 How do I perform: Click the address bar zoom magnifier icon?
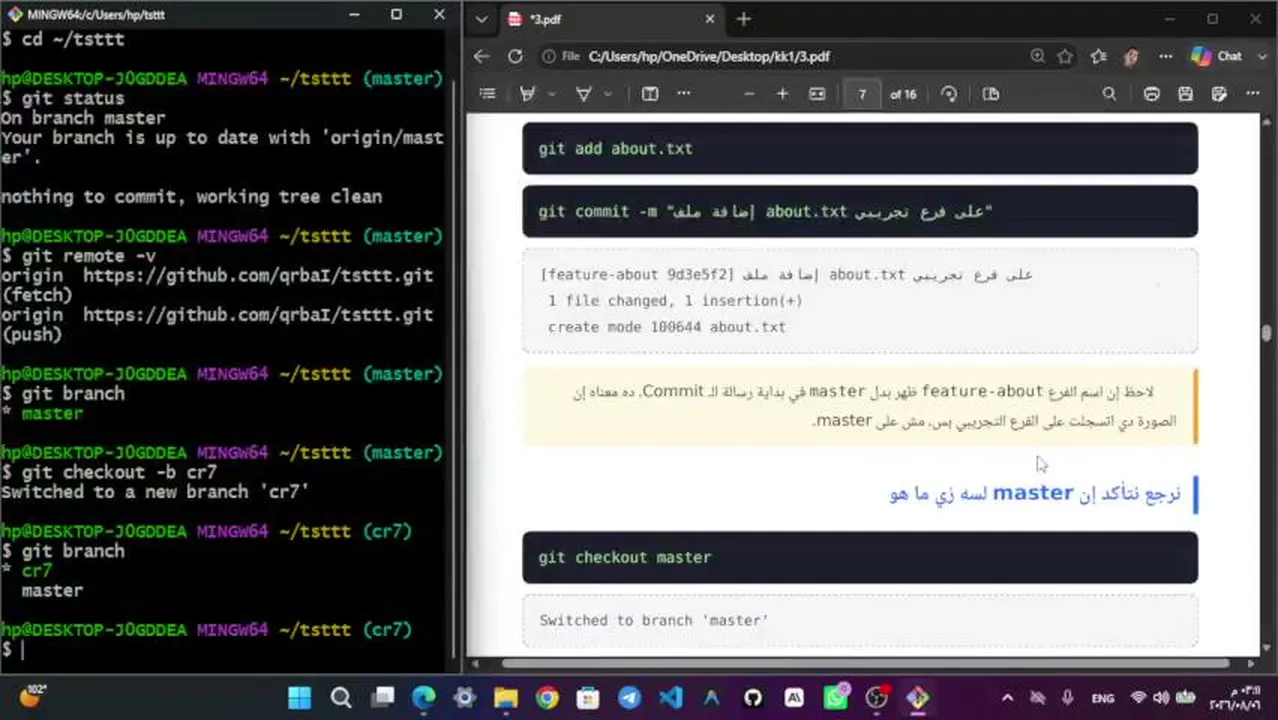pyautogui.click(x=1037, y=57)
